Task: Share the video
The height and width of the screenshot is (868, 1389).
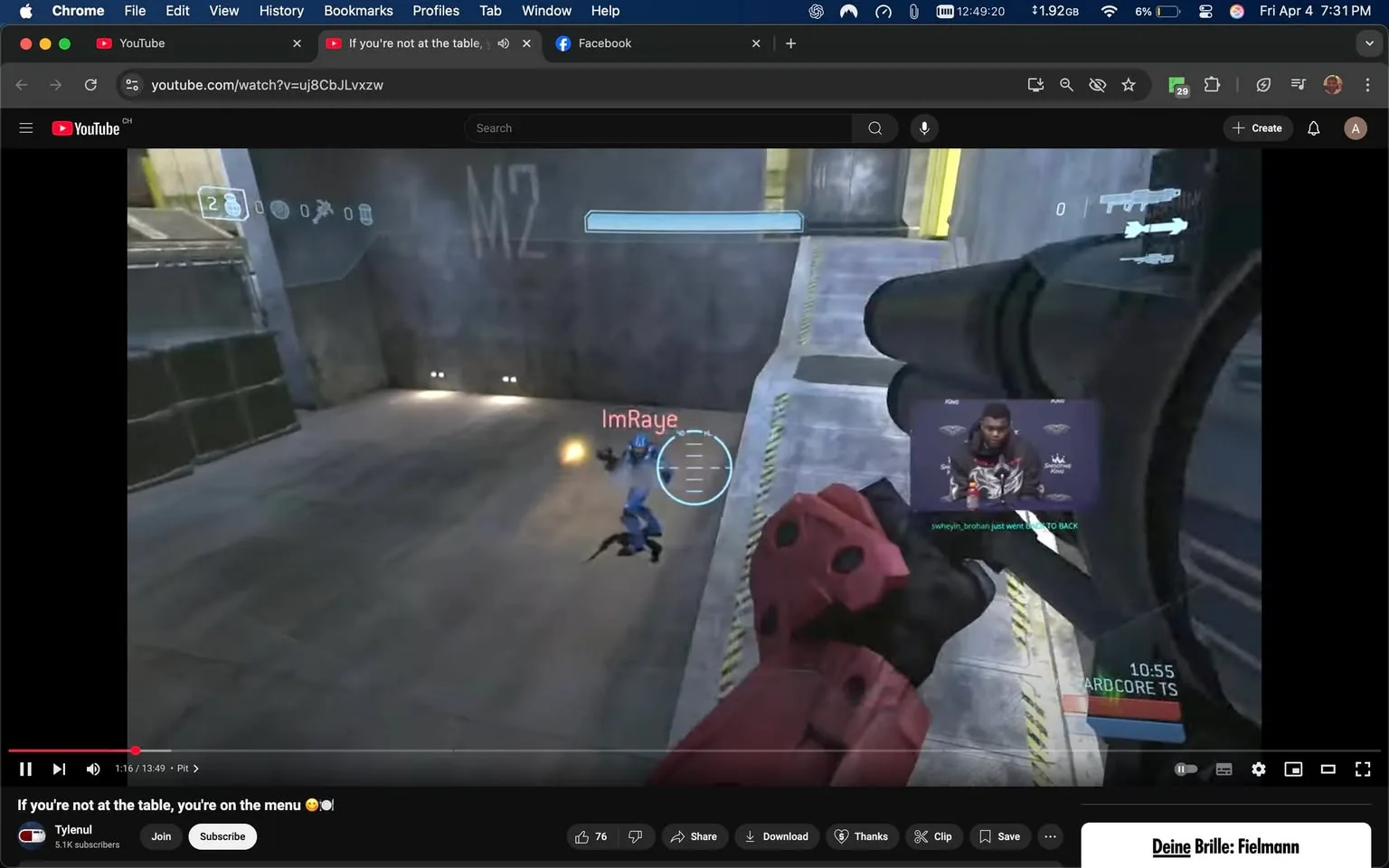Action: click(x=694, y=836)
